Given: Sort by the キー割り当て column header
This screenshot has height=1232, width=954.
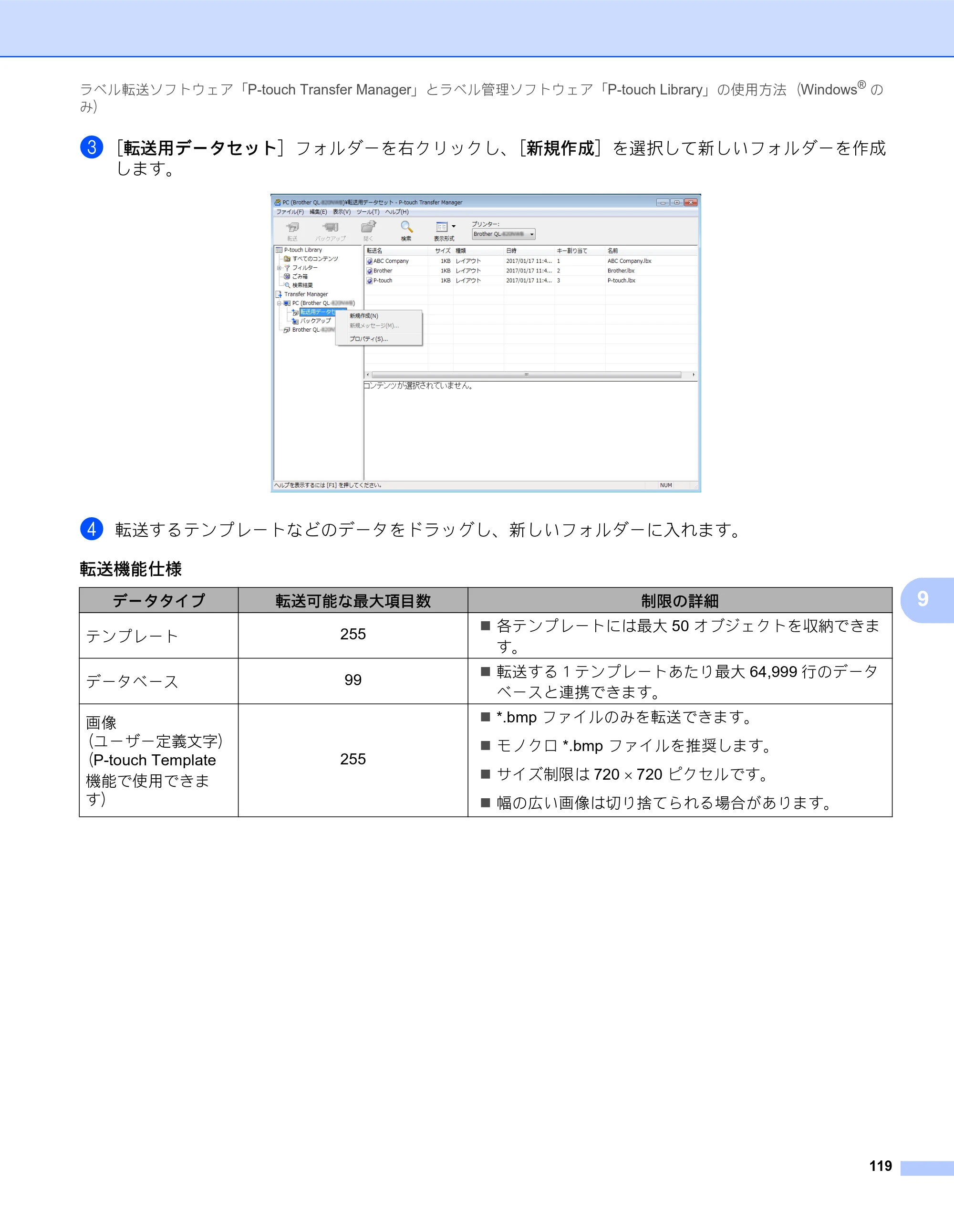Looking at the screenshot, I should 580,251.
